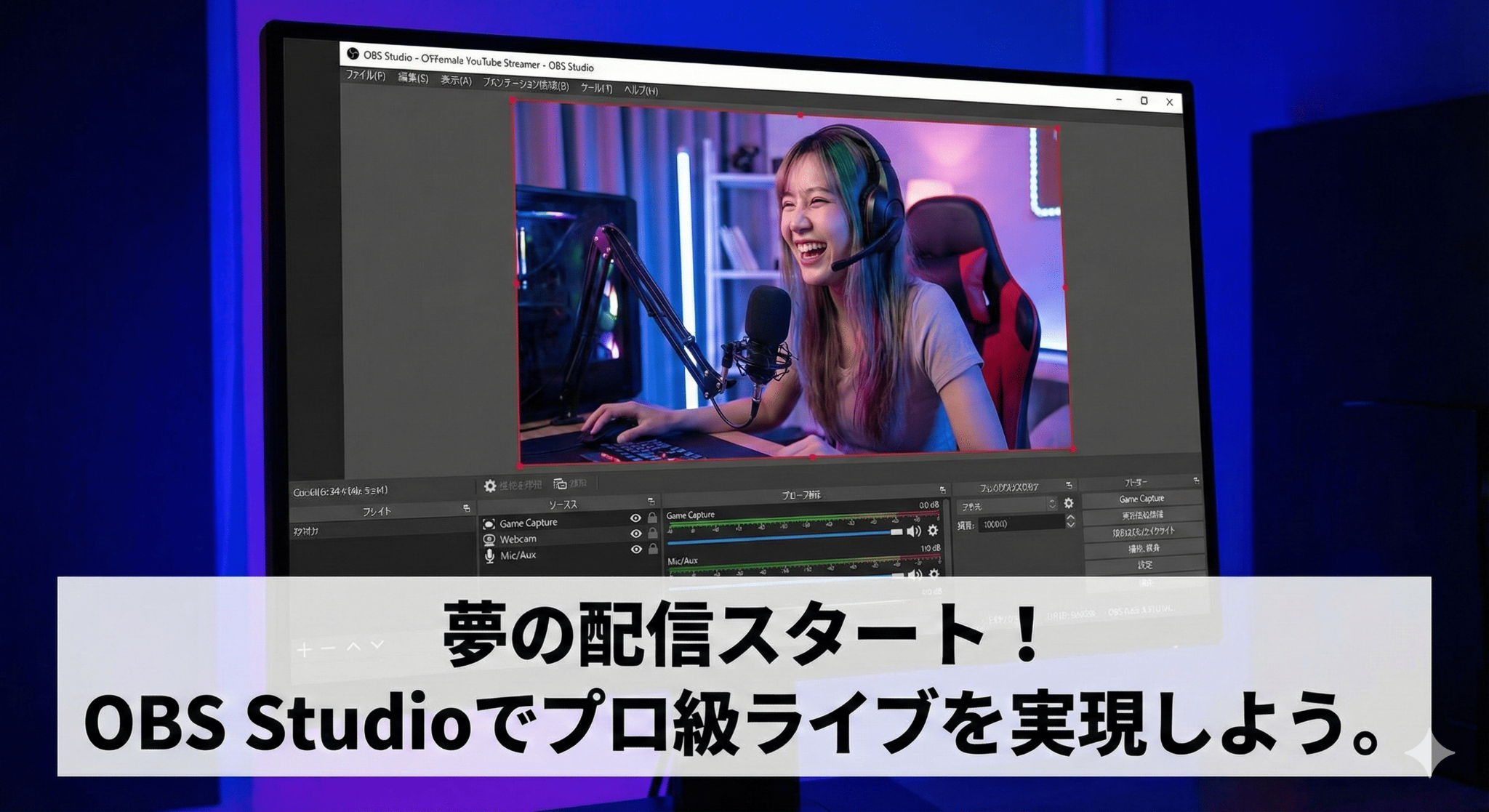Toggle visibility of the Game Capture source
This screenshot has width=1489, height=812.
[x=635, y=518]
